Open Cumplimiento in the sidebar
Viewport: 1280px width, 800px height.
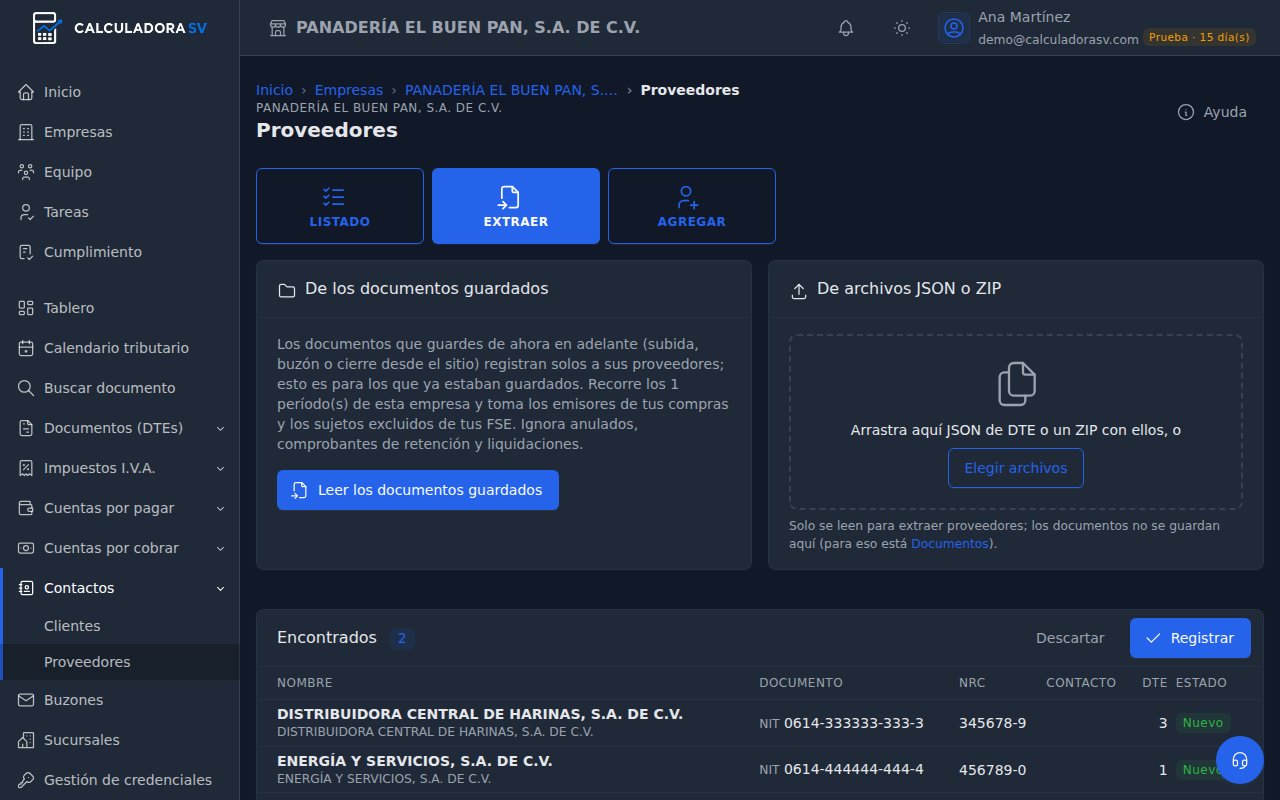(x=120, y=252)
